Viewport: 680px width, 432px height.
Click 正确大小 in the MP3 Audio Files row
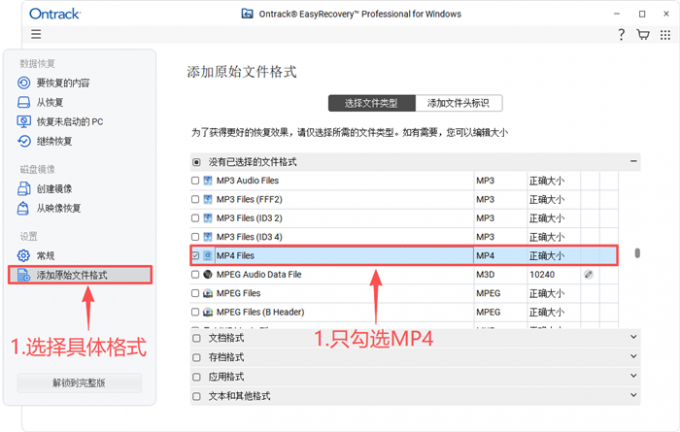pos(547,180)
